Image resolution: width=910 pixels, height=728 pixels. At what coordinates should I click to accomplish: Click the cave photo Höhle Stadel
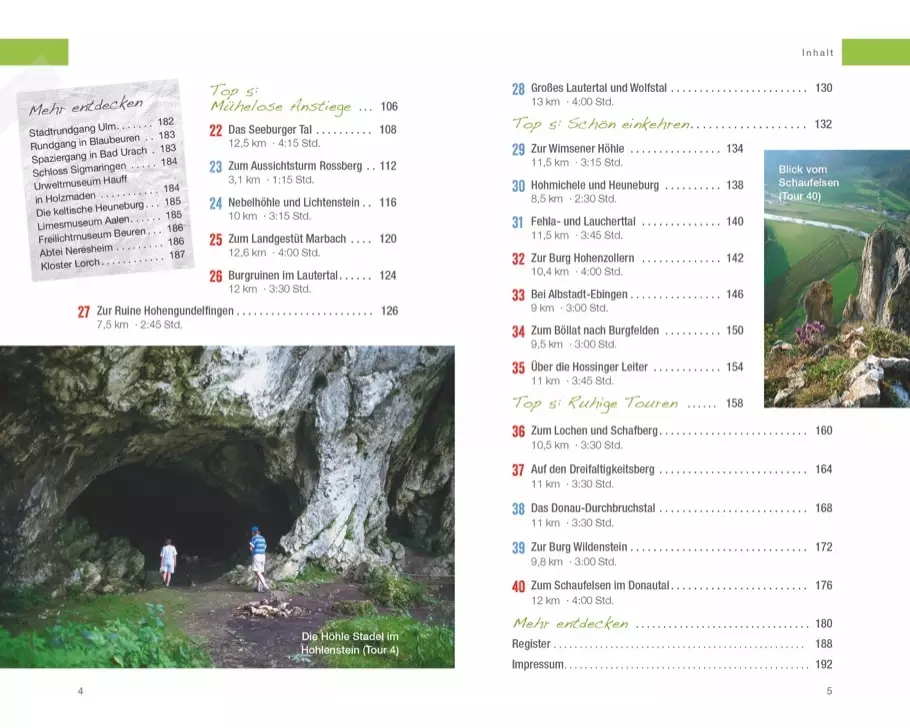click(x=227, y=507)
